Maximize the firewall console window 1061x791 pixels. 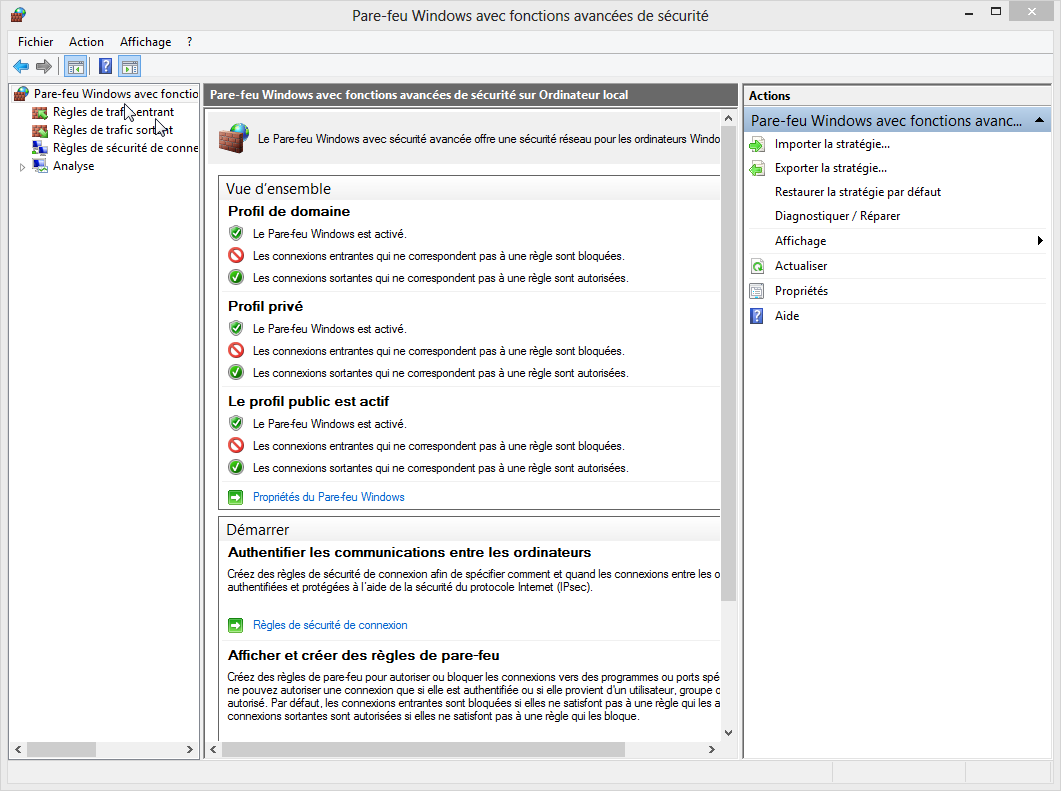995,12
